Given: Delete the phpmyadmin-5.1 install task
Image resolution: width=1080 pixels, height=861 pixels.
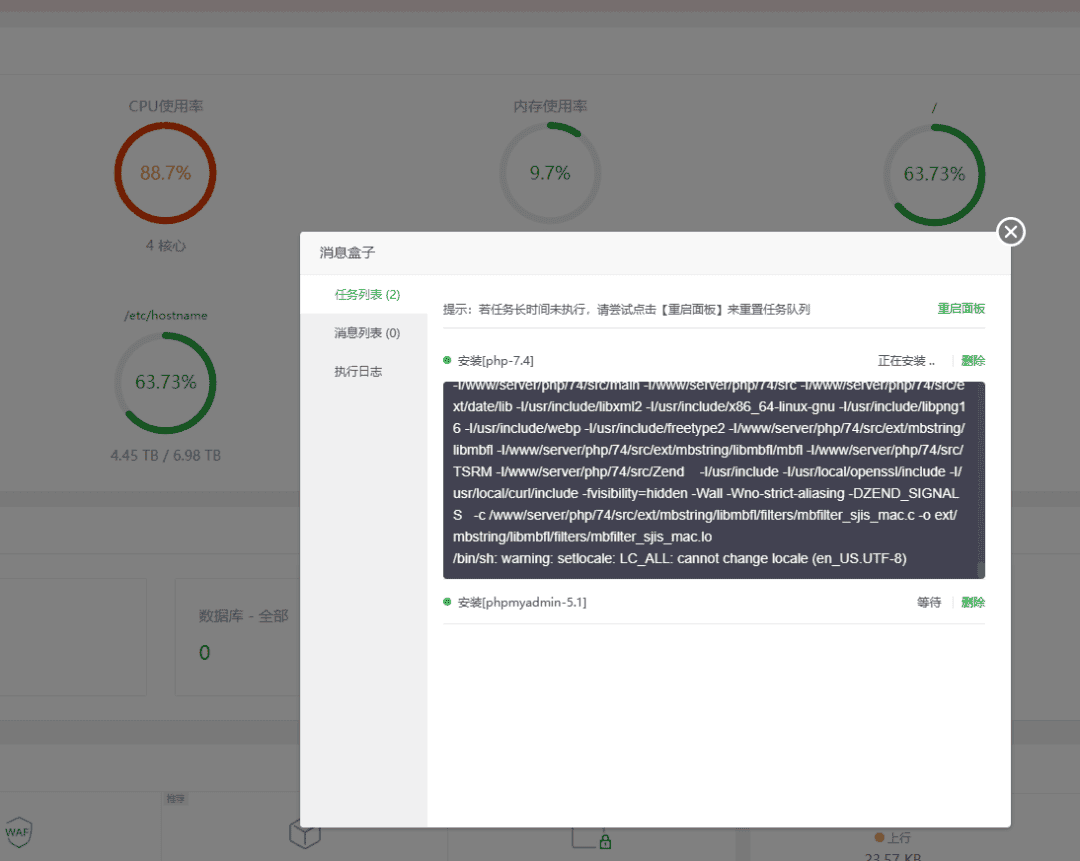Looking at the screenshot, I should tap(972, 603).
